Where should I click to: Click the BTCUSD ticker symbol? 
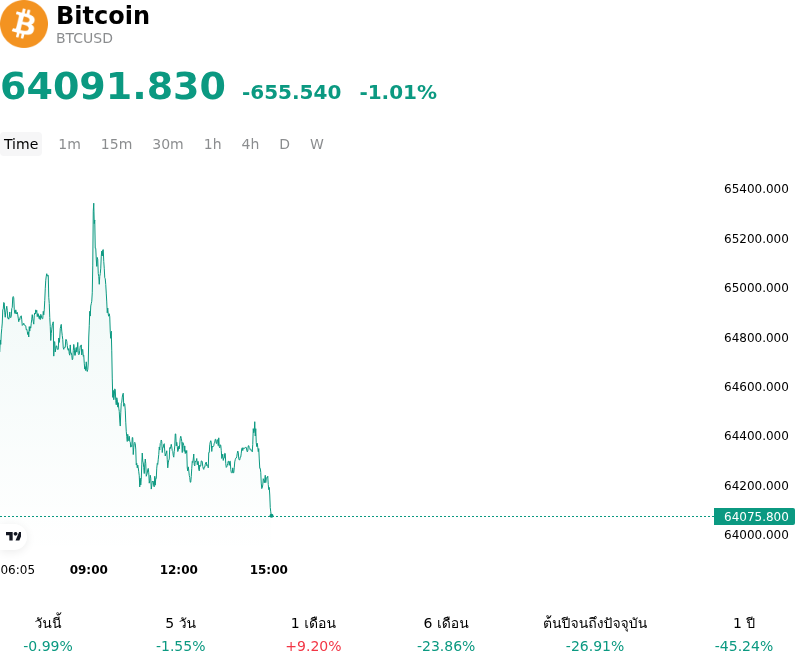tap(84, 38)
